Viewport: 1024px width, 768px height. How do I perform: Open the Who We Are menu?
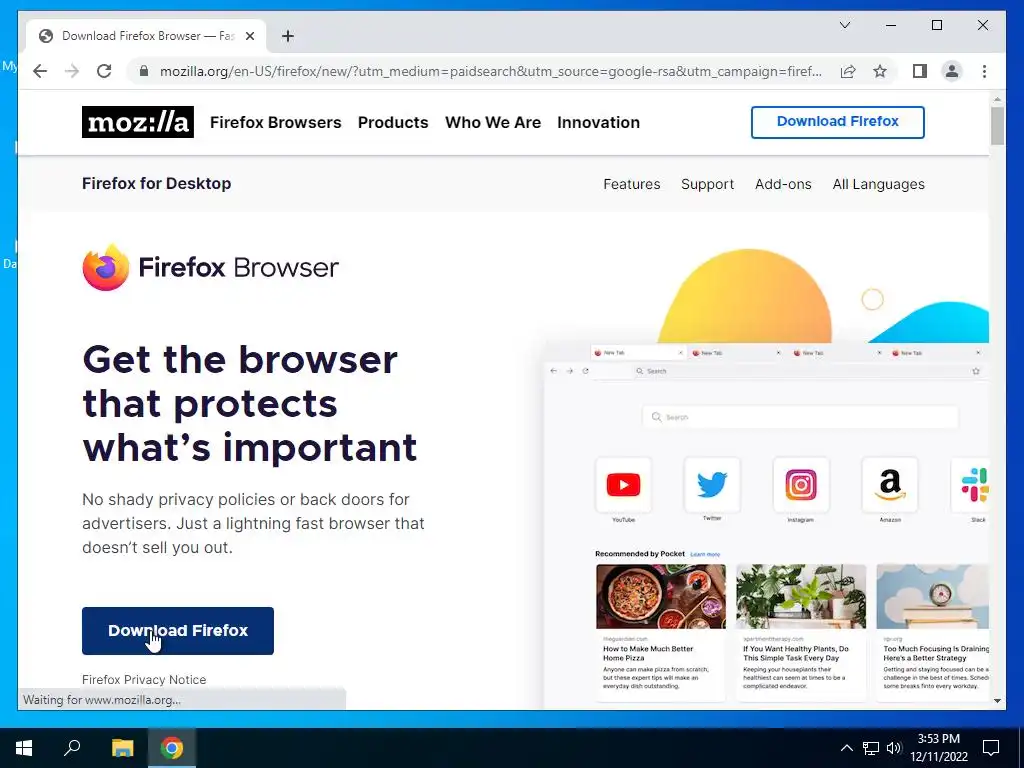click(493, 122)
